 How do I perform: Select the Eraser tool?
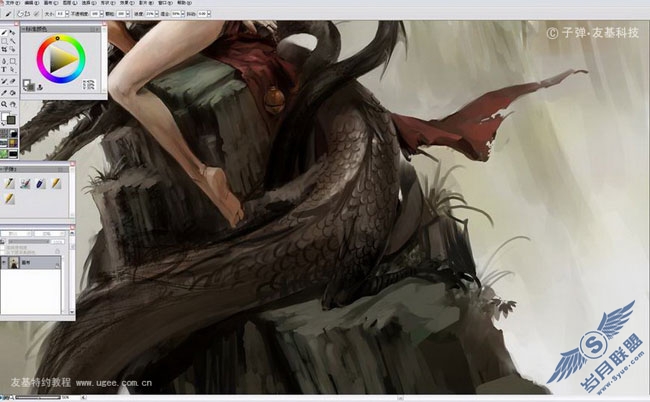tap(12, 81)
